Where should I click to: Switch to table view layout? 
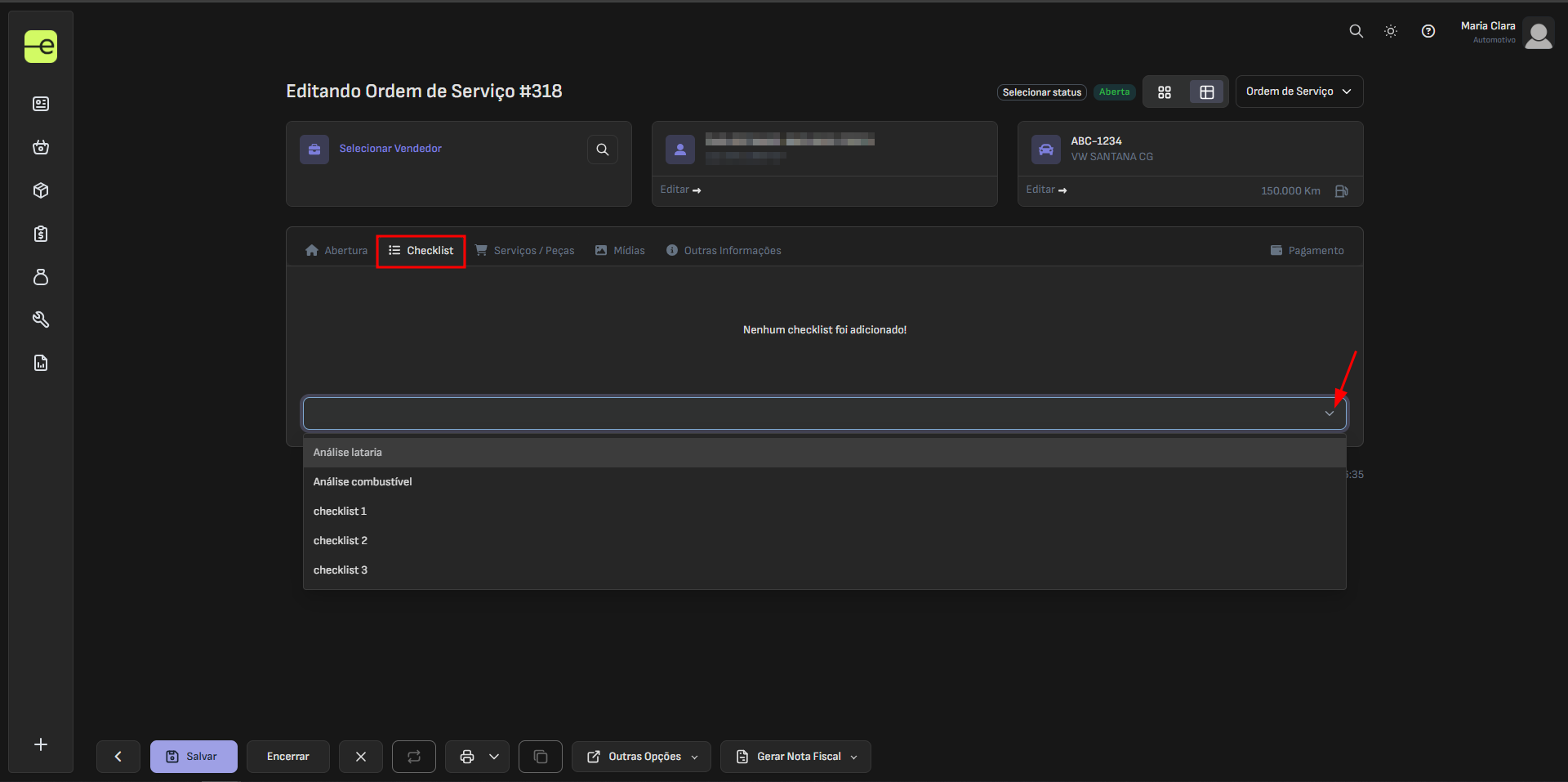1206,92
